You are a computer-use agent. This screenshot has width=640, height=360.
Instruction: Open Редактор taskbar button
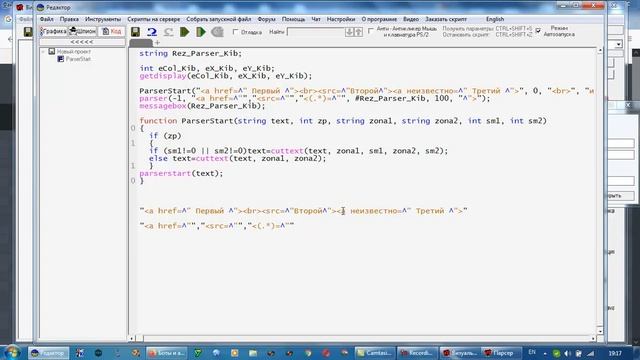coord(49,353)
